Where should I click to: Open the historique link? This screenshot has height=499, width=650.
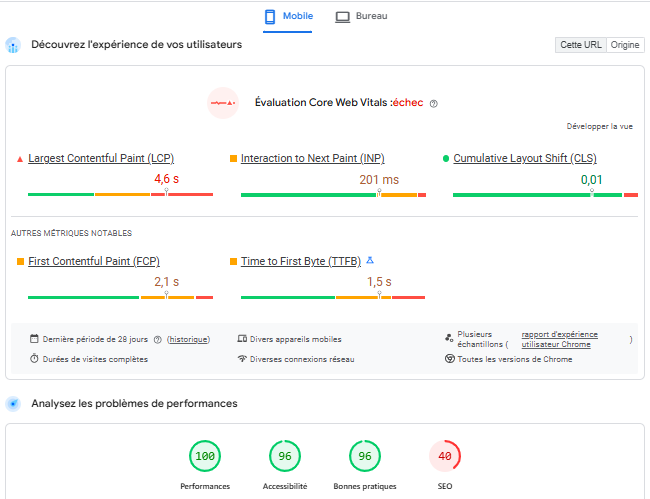(x=189, y=339)
